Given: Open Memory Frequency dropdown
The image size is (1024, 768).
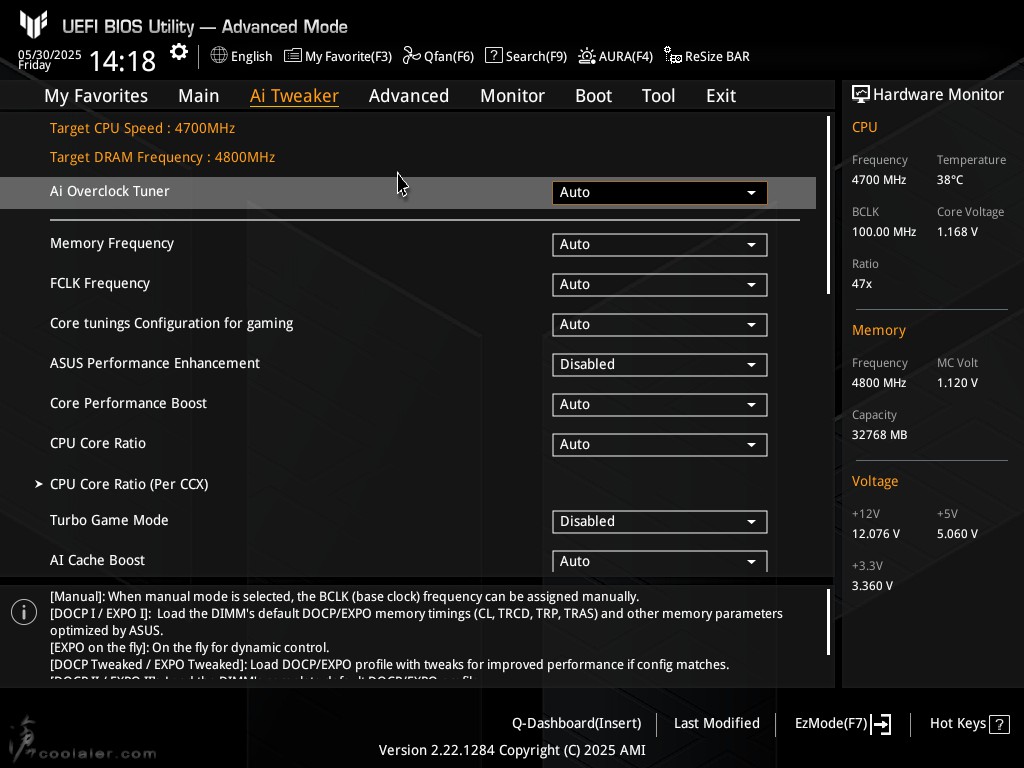Looking at the screenshot, I should tap(660, 245).
